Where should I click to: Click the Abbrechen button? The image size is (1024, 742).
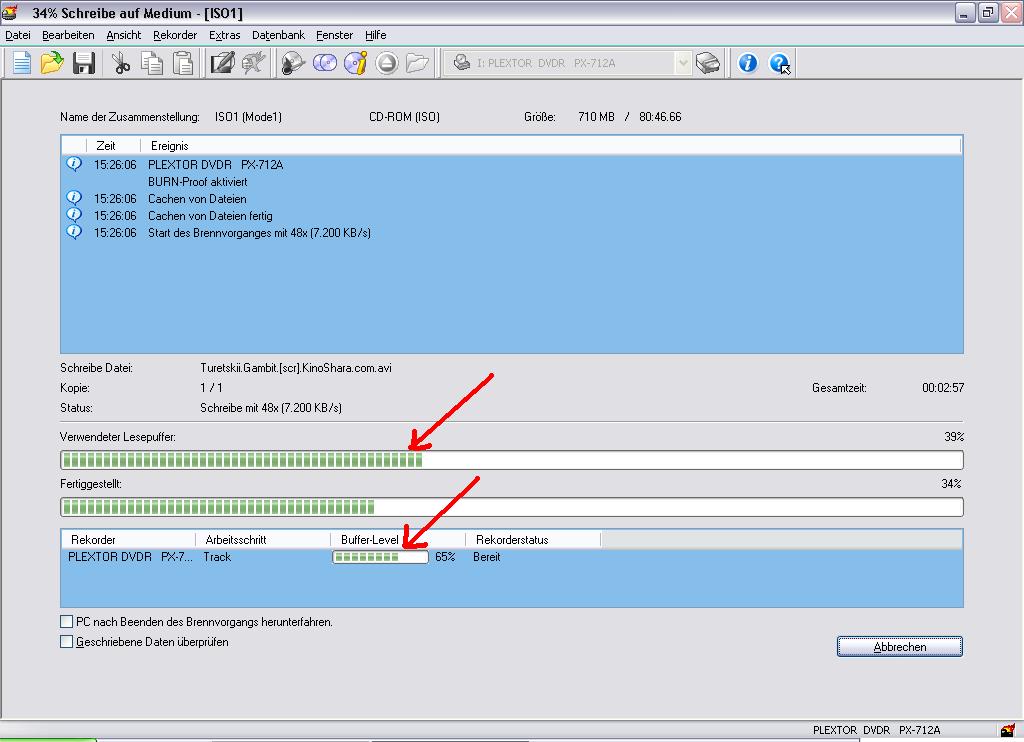[899, 647]
